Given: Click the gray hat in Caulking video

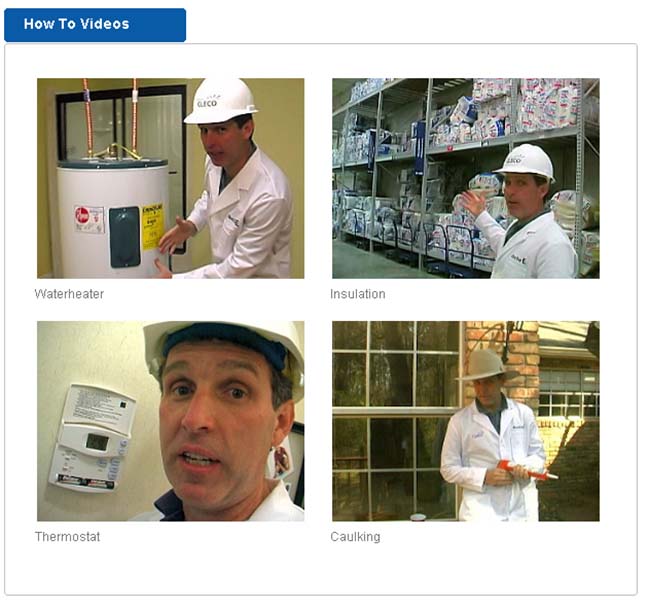Looking at the screenshot, I should coord(487,366).
